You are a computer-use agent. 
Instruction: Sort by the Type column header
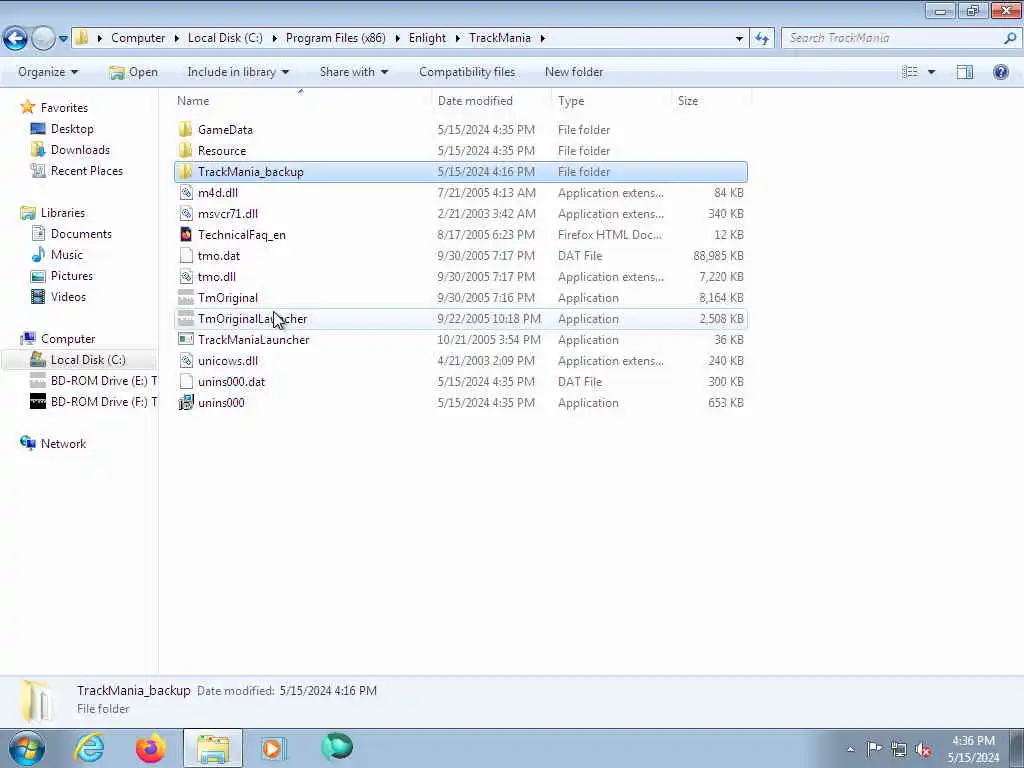point(611,101)
